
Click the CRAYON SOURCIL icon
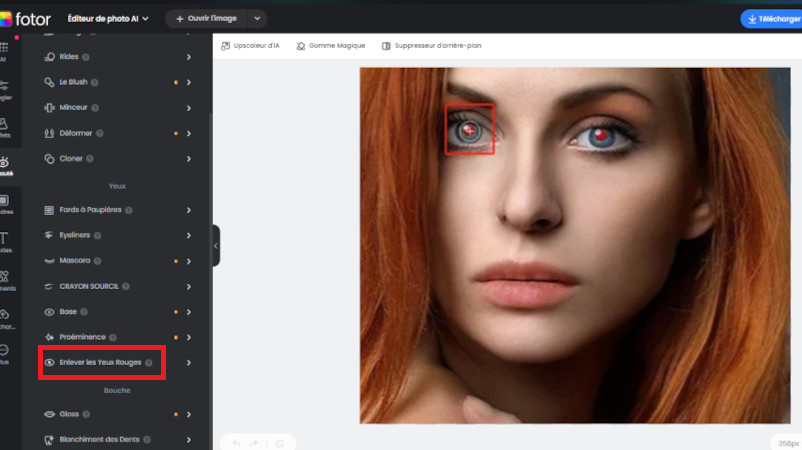click(x=49, y=286)
